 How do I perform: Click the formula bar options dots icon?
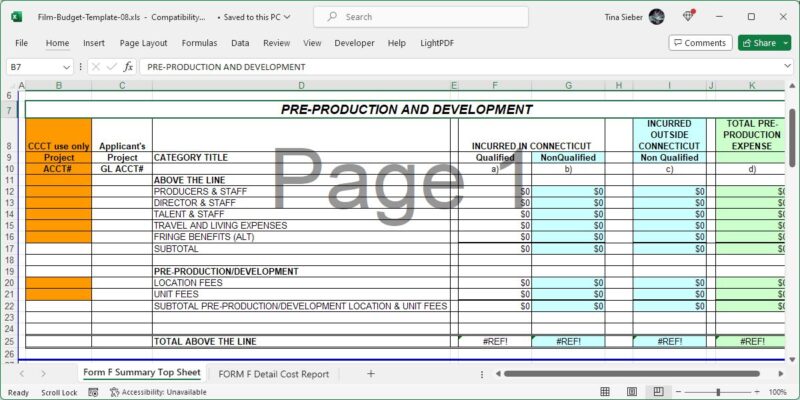point(81,67)
